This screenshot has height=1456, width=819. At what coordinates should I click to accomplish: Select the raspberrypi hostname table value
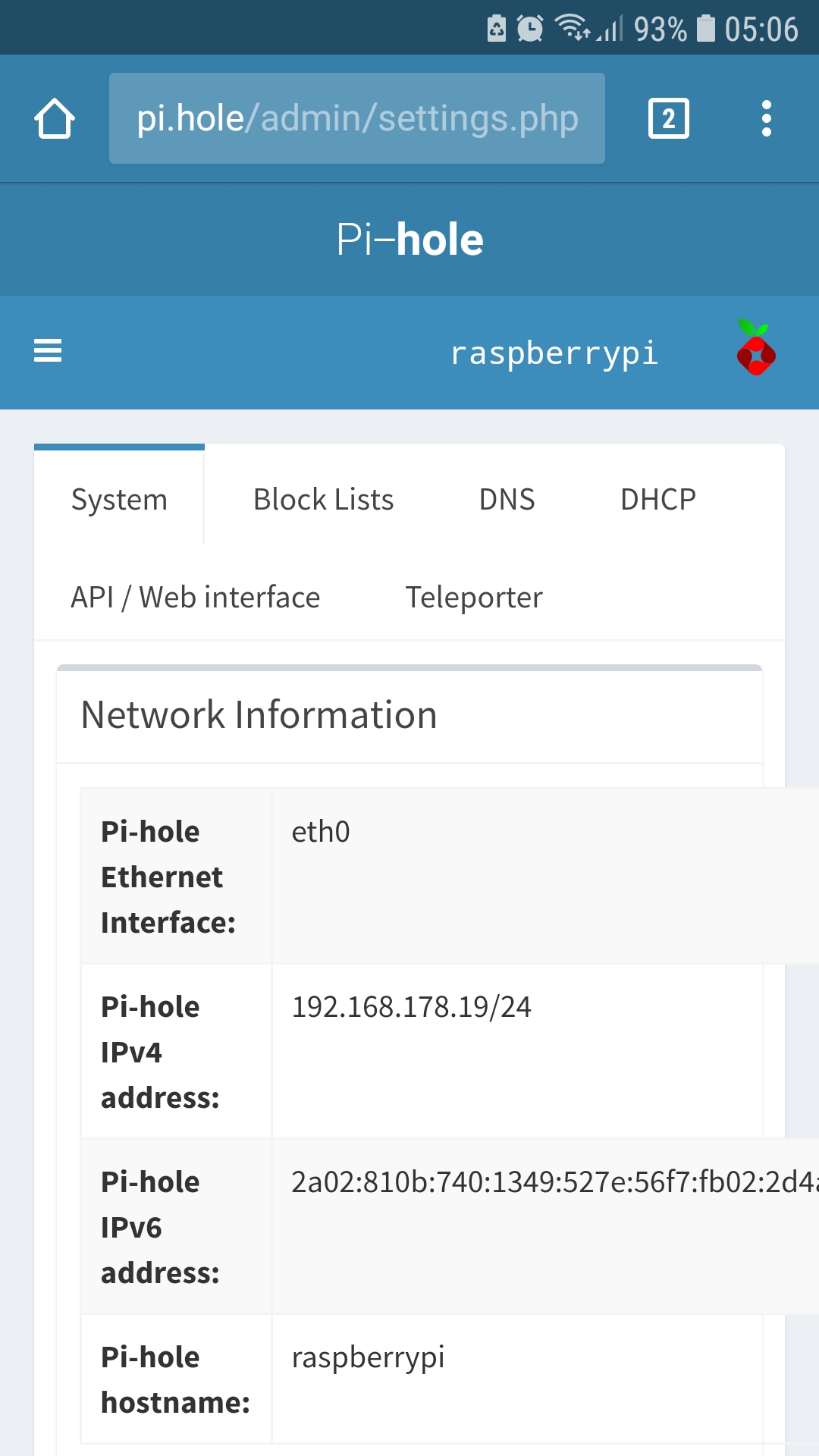coord(368,1358)
